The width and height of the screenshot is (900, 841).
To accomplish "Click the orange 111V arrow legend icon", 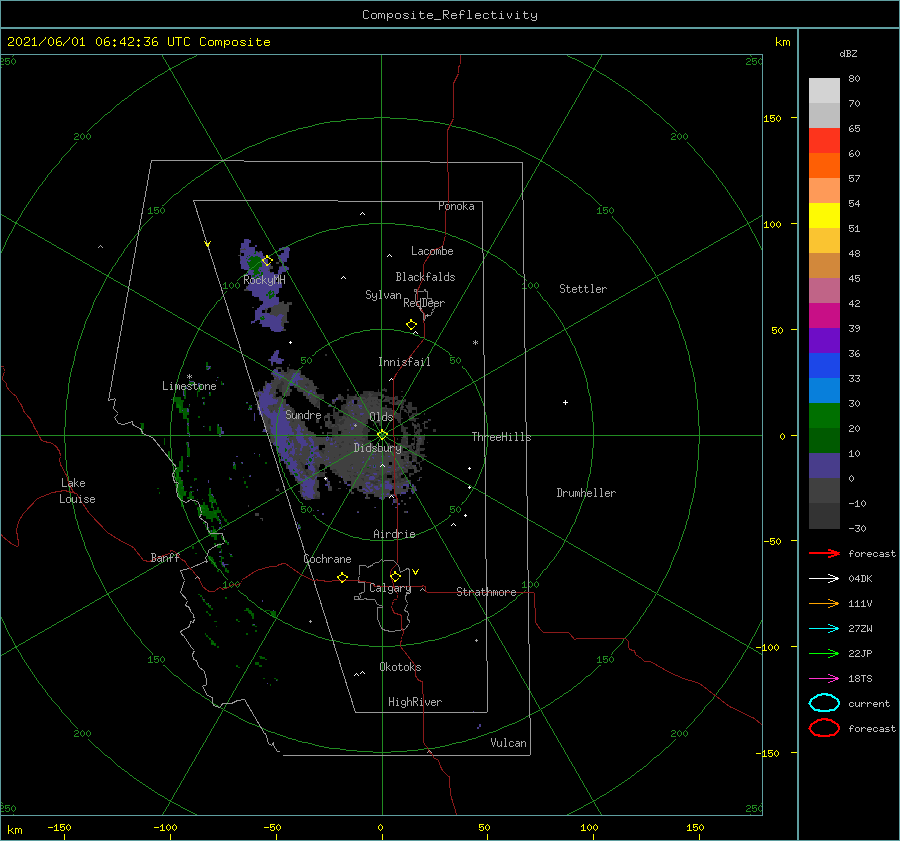I will pos(824,603).
